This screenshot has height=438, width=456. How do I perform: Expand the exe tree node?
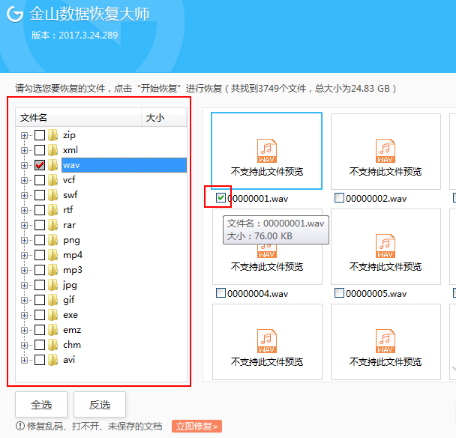point(24,315)
